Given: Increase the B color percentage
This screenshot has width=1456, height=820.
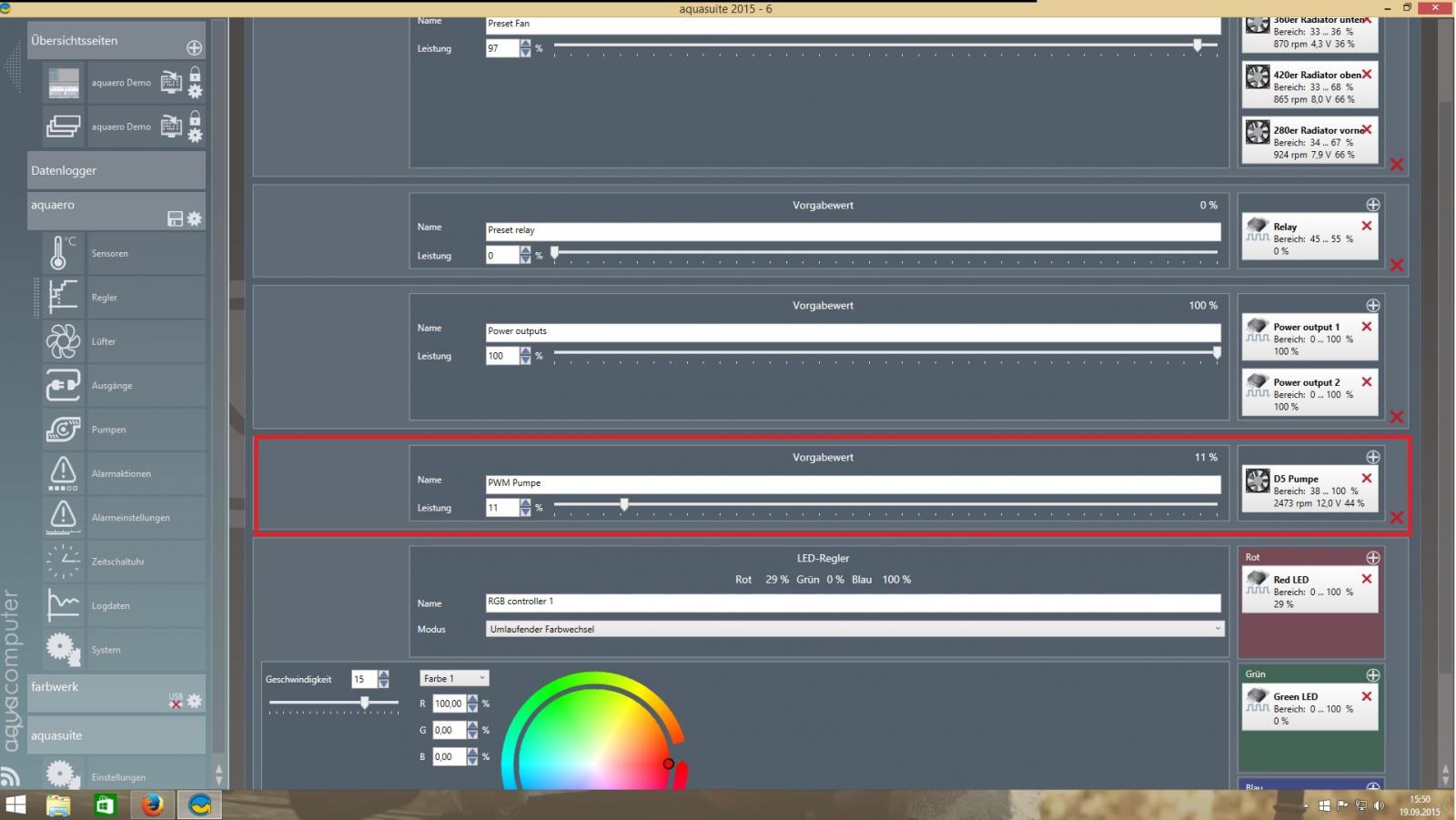Looking at the screenshot, I should tap(472, 752).
